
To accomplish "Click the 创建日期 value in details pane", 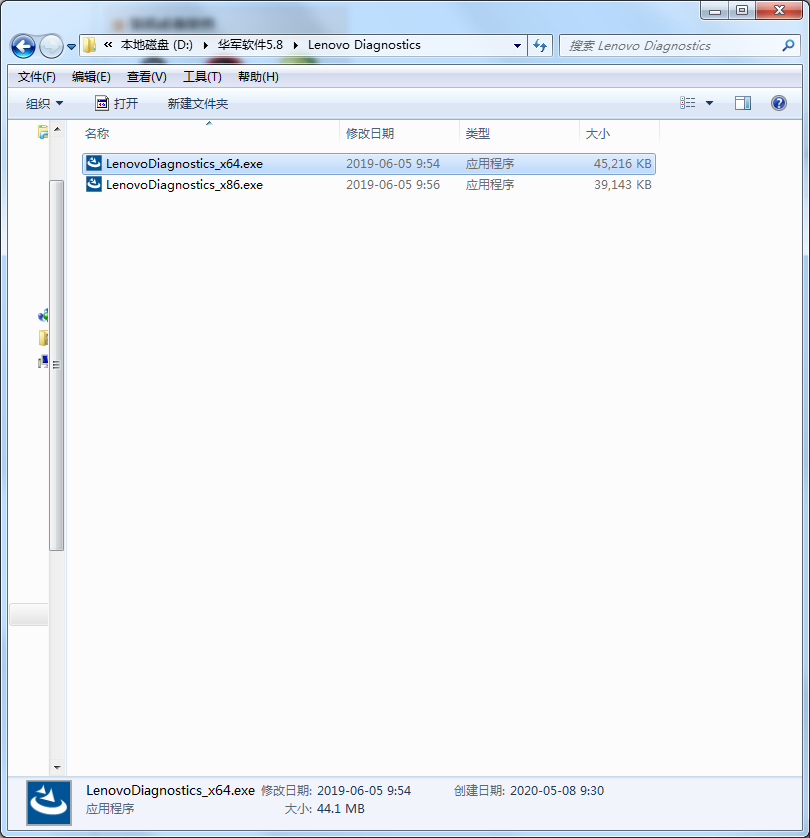I will click(x=557, y=790).
